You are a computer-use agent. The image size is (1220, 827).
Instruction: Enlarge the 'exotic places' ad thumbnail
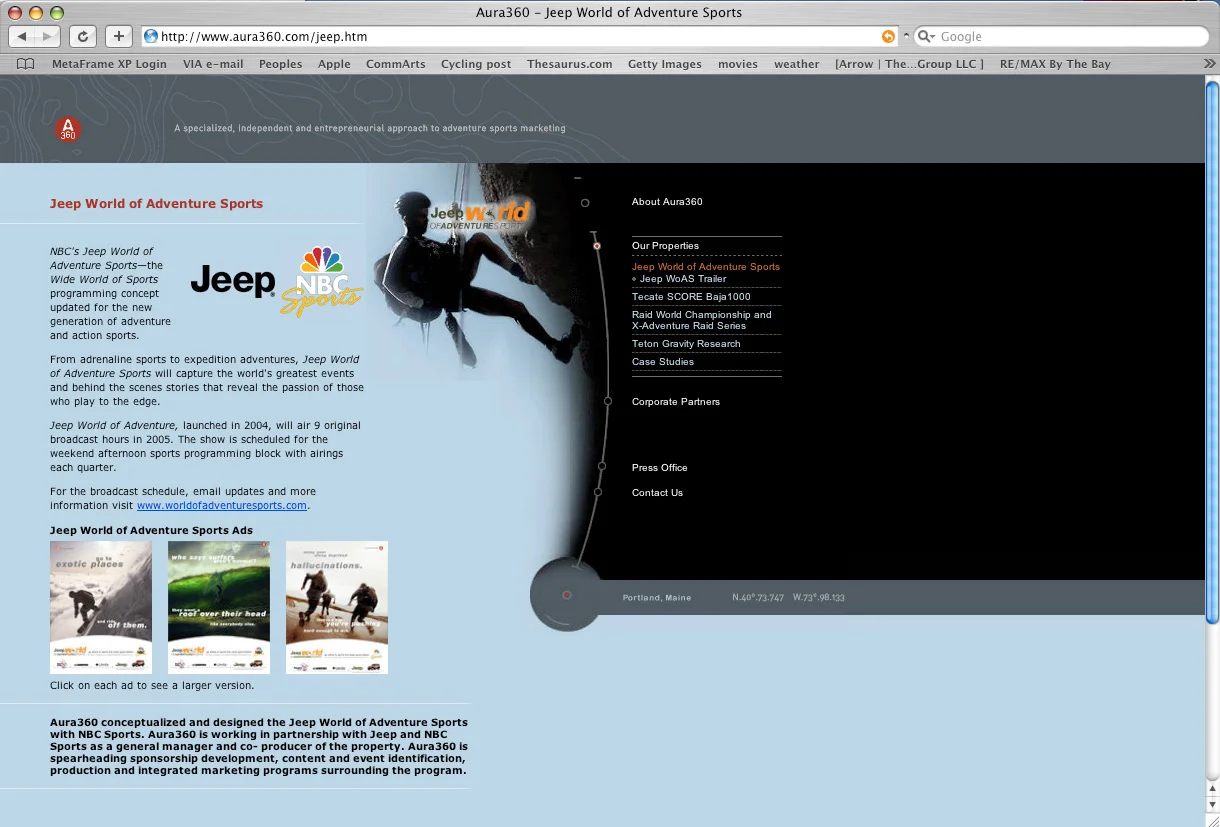click(101, 607)
